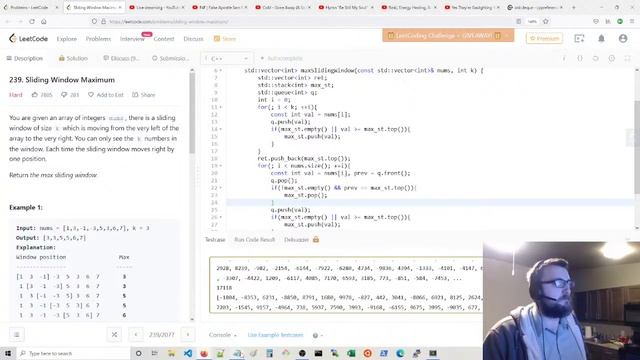Collapse the function at code line 6

(221, 71)
